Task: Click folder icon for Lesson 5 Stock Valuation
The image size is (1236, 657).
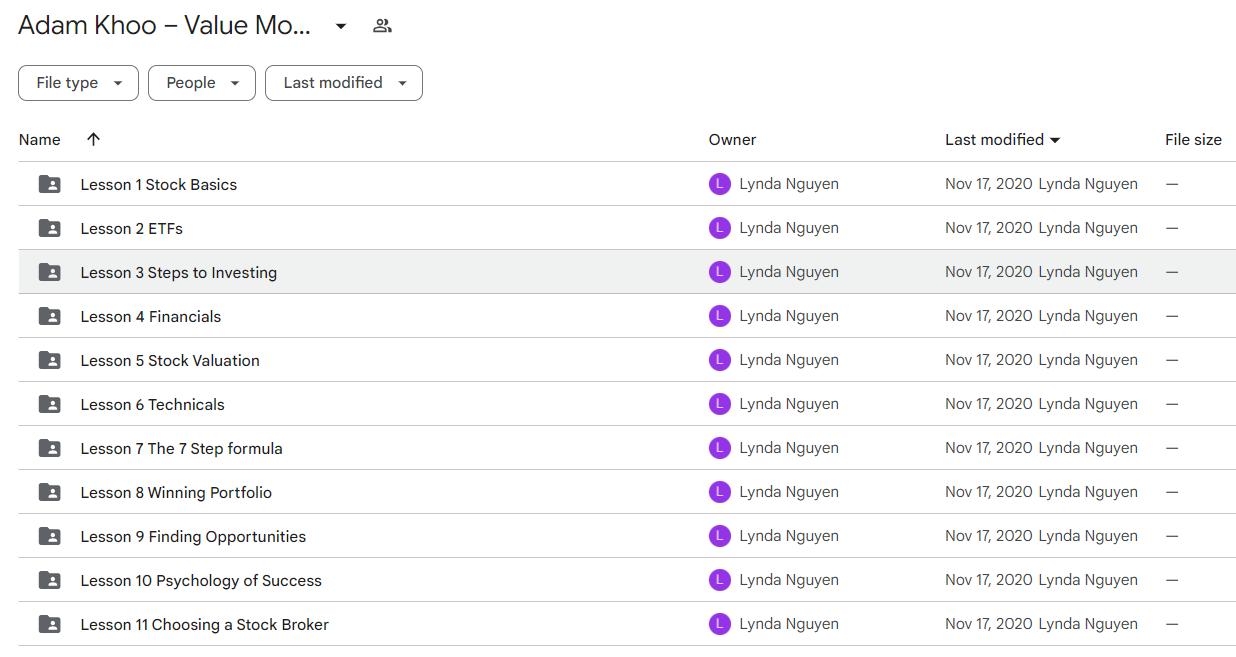Action: coord(49,360)
